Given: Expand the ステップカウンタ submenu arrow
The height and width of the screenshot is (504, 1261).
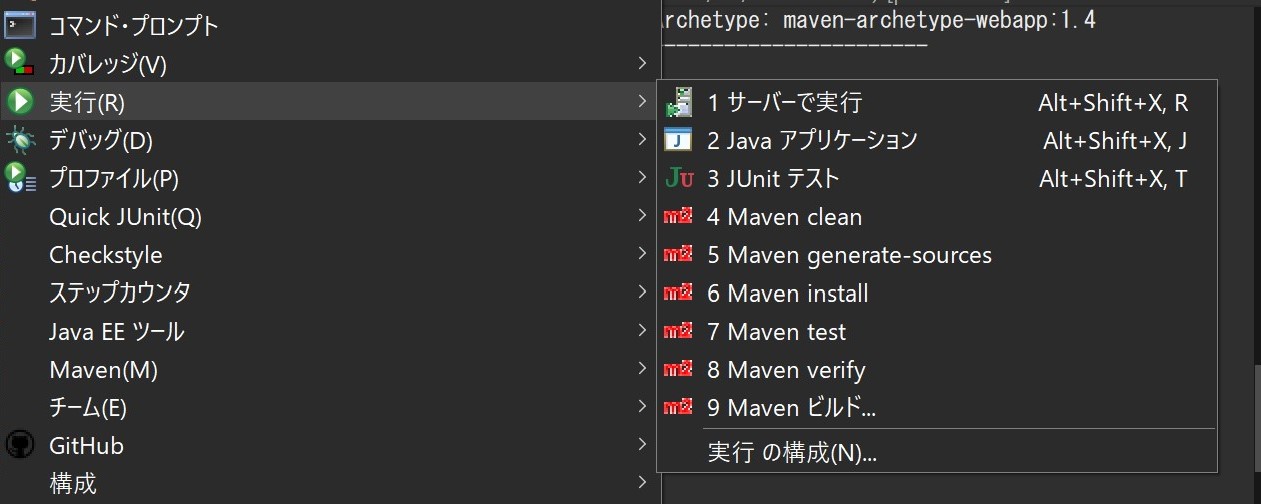Looking at the screenshot, I should [642, 292].
